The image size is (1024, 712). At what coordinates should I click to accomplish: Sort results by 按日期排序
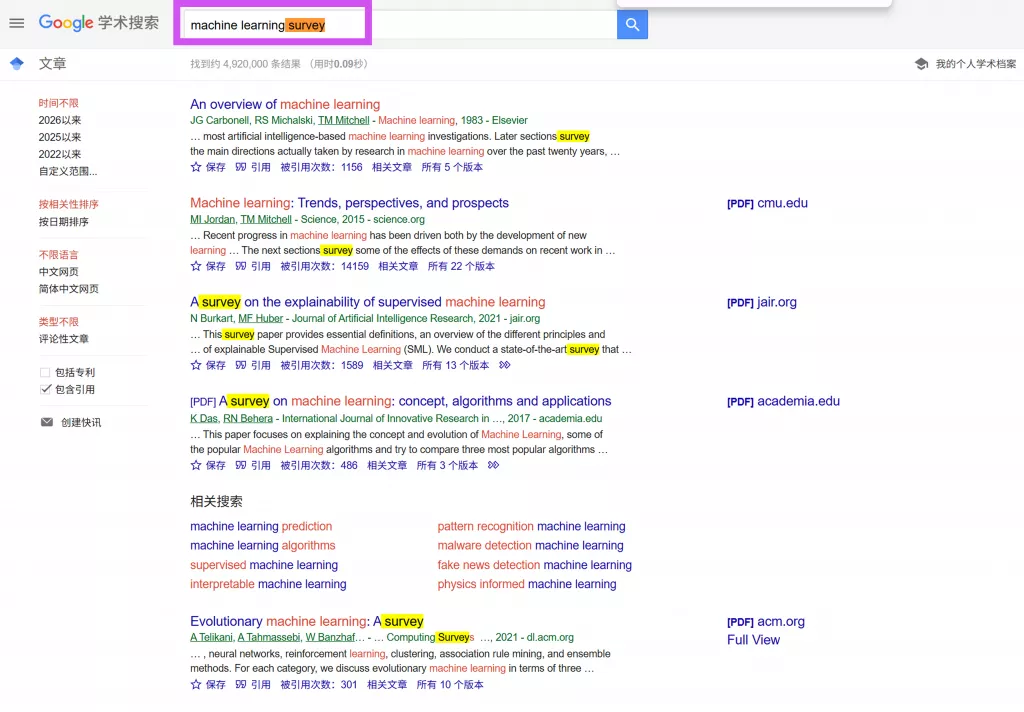coord(63,222)
